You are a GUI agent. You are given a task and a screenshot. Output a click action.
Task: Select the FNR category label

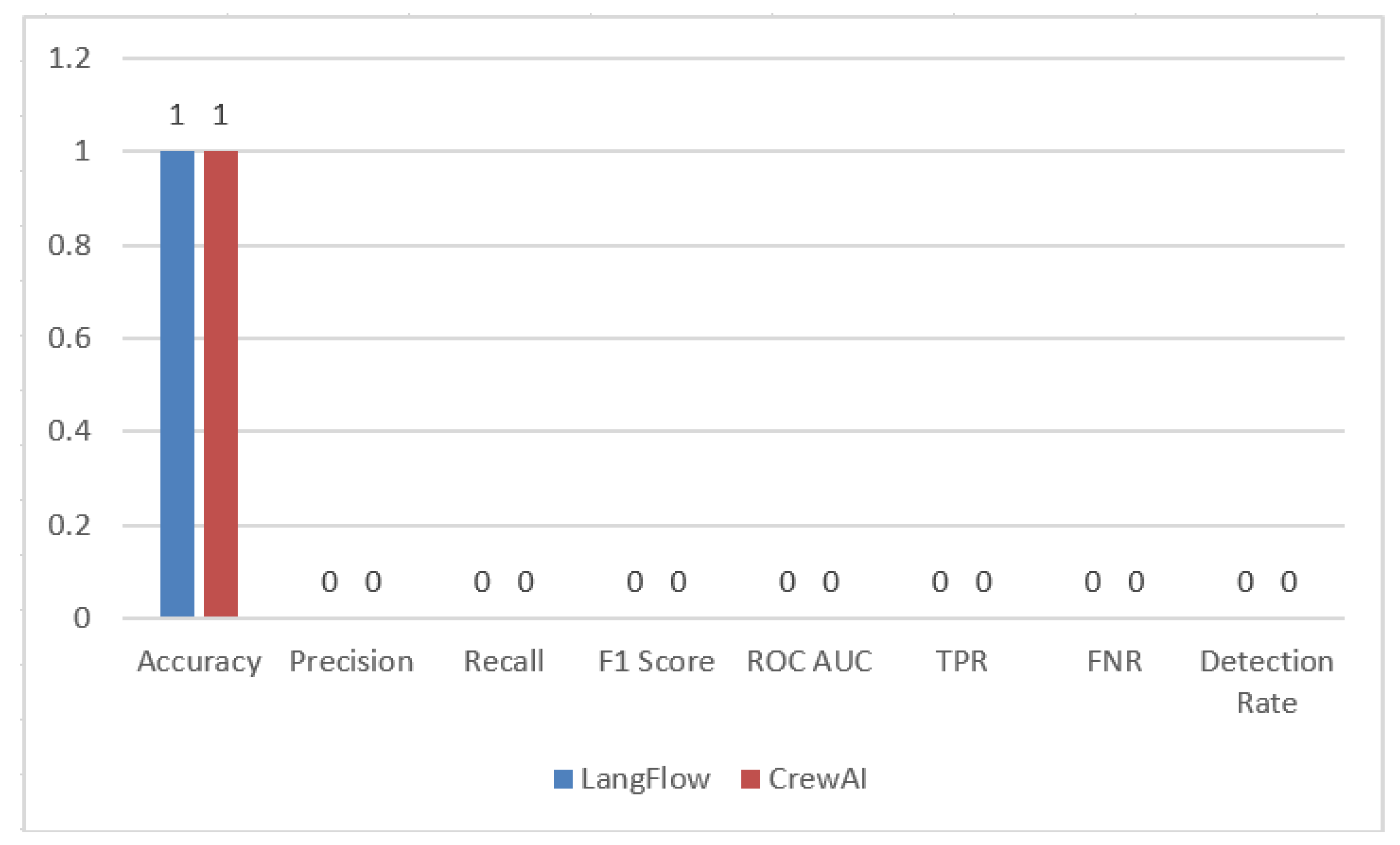(x=1114, y=661)
